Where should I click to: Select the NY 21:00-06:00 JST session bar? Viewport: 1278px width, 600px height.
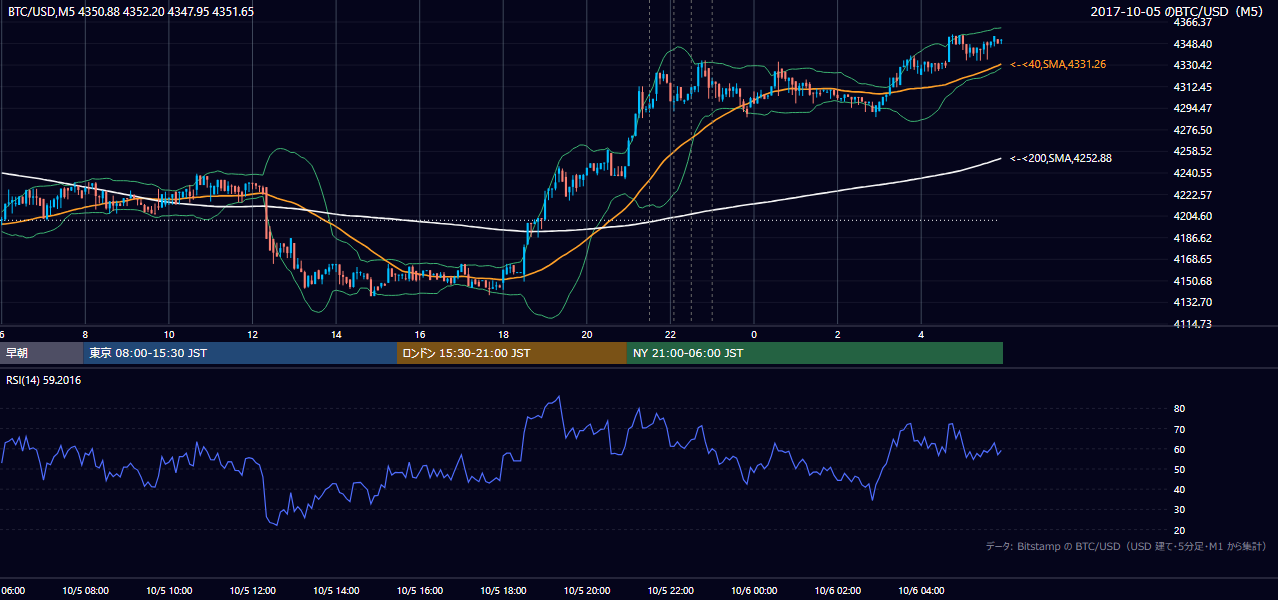pyautogui.click(x=815, y=353)
